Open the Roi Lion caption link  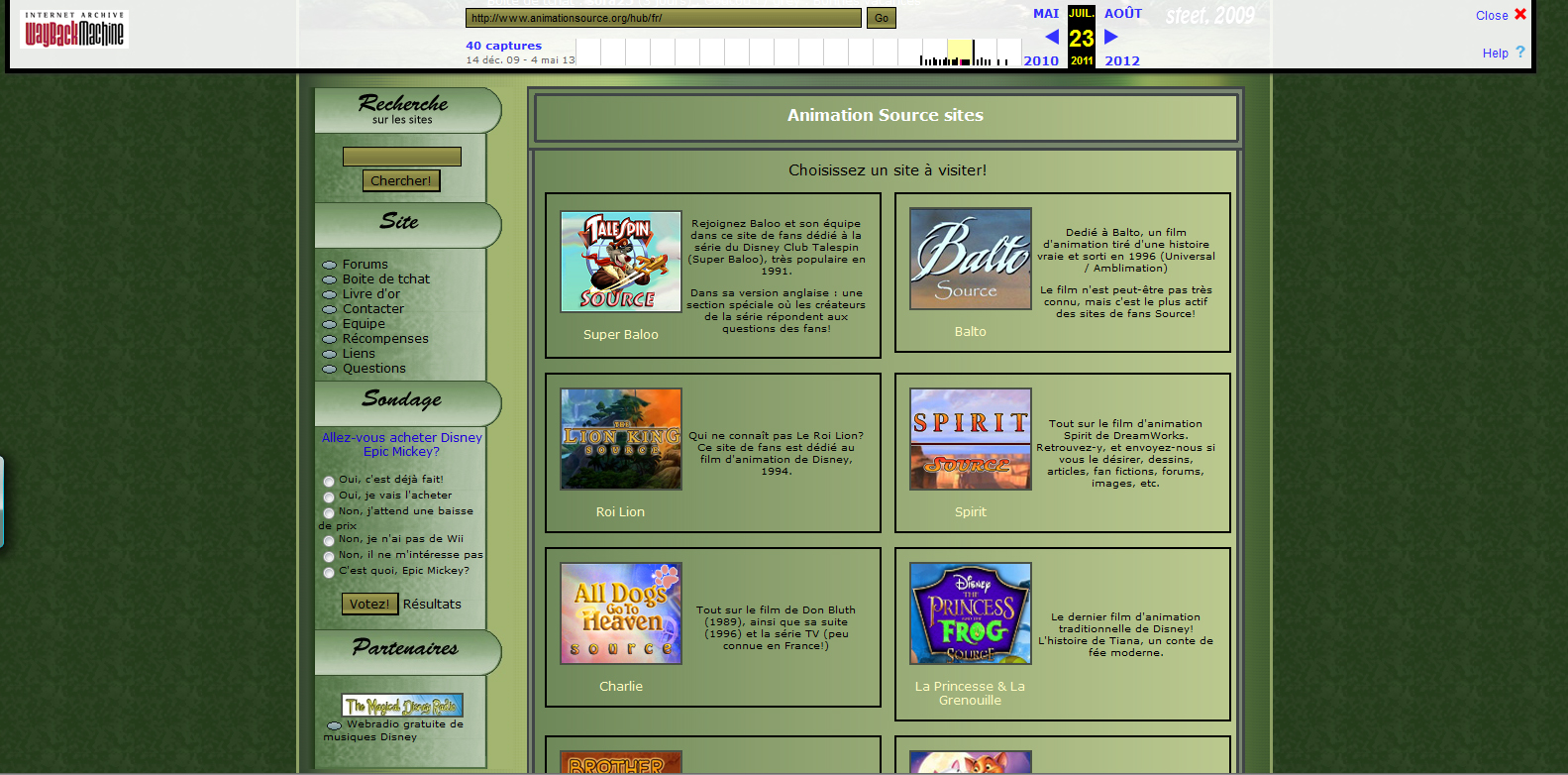coord(620,512)
